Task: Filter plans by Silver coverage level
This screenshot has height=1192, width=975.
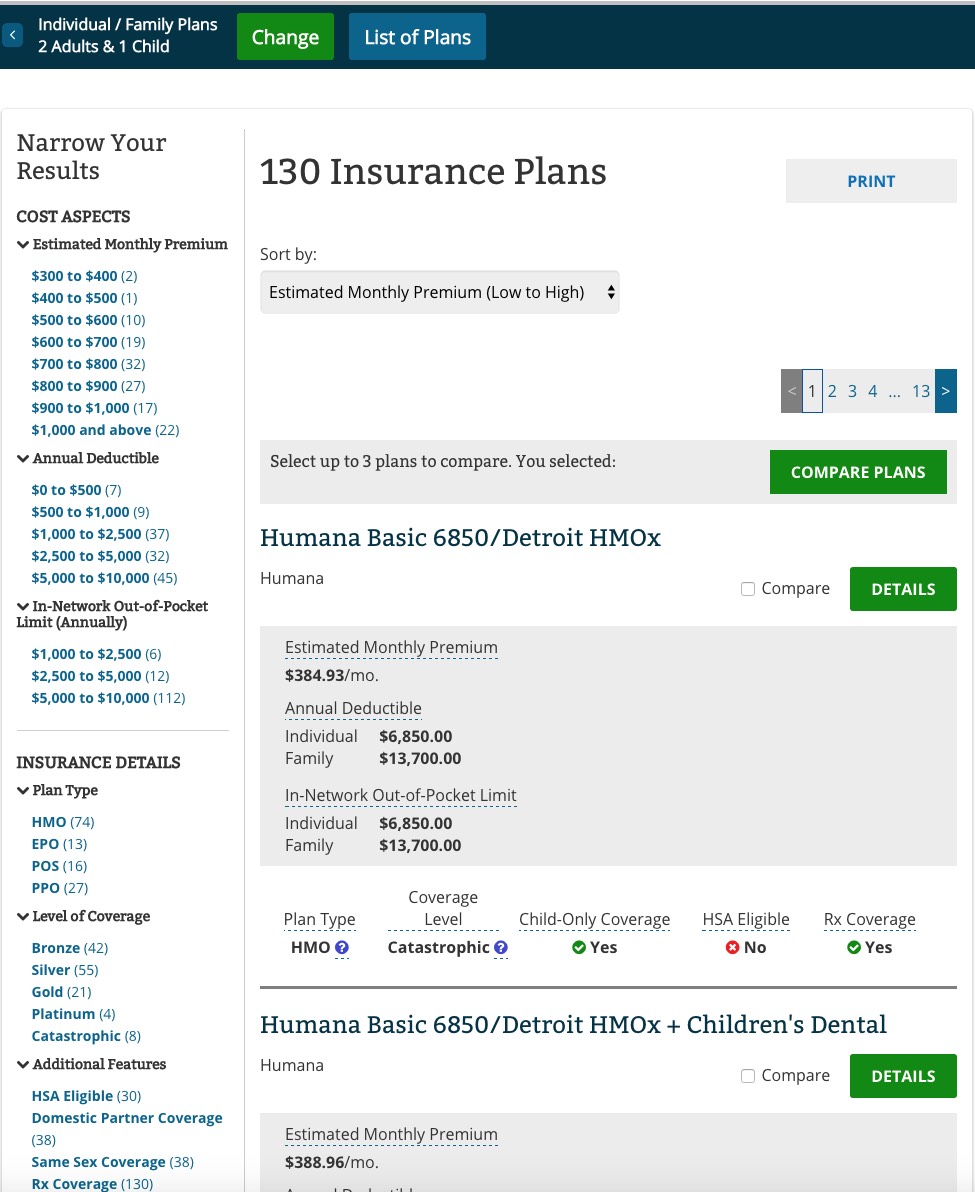Action: click(x=51, y=970)
